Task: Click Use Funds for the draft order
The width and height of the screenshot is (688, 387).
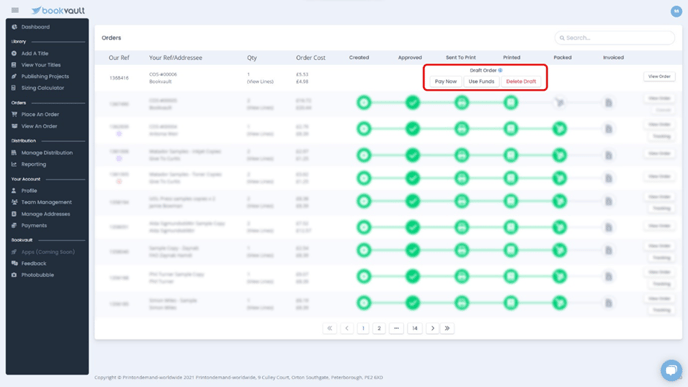Action: tap(481, 82)
